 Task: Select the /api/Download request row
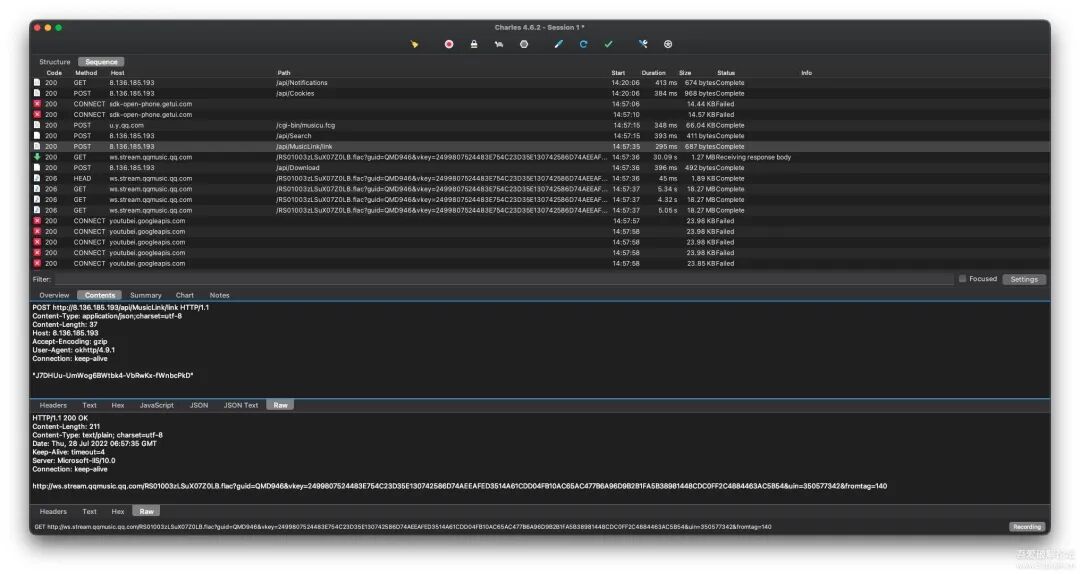point(540,167)
